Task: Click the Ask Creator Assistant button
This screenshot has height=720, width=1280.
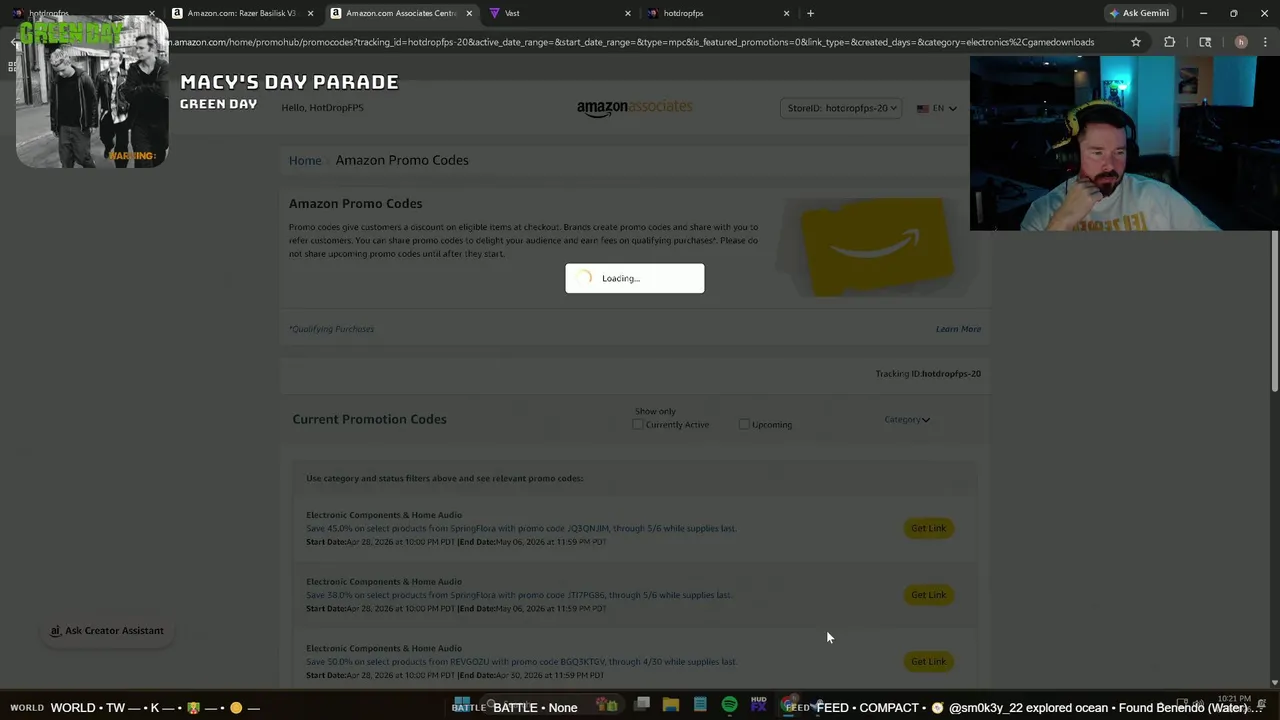Action: pos(107,631)
